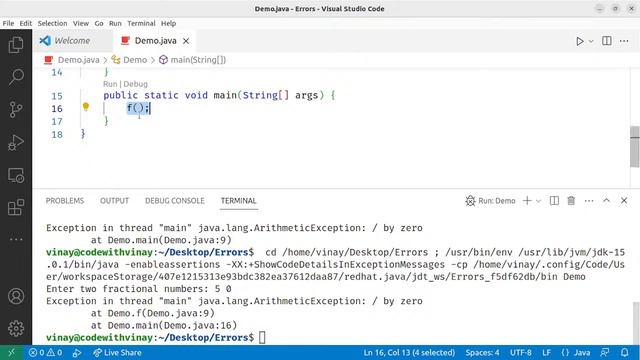The width and height of the screenshot is (640, 360).
Task: Change end of line sequence LF
Action: tap(546, 353)
